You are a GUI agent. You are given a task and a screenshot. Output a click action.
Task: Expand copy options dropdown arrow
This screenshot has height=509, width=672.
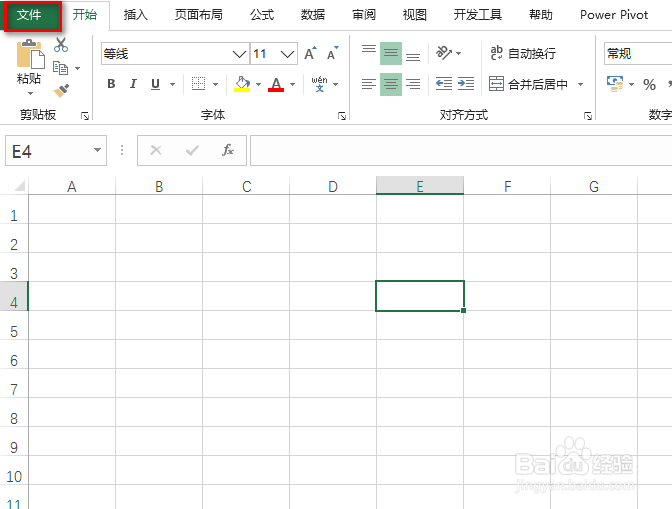(x=78, y=68)
